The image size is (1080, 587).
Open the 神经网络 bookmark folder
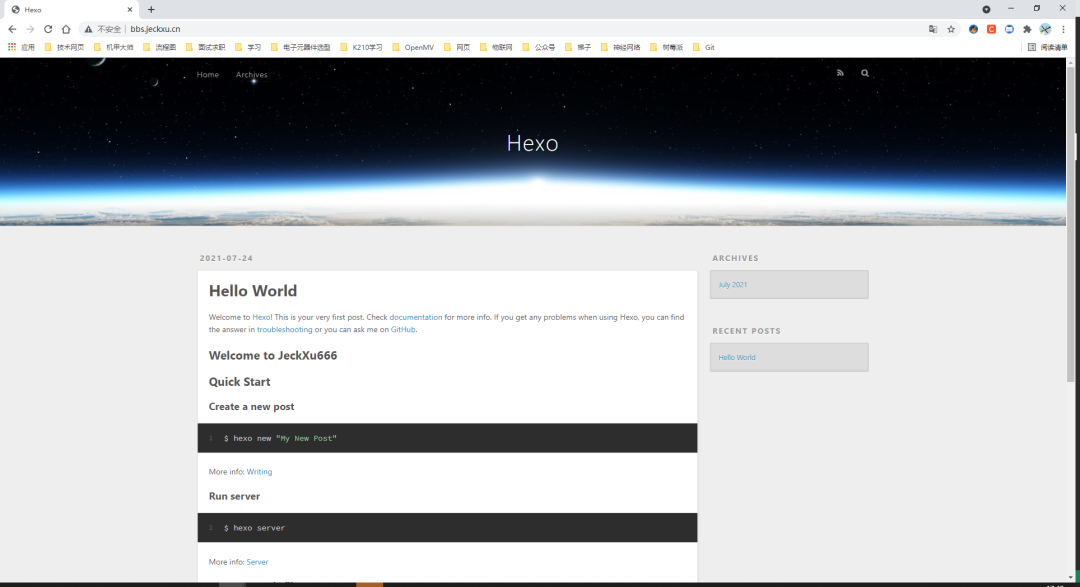click(621, 48)
